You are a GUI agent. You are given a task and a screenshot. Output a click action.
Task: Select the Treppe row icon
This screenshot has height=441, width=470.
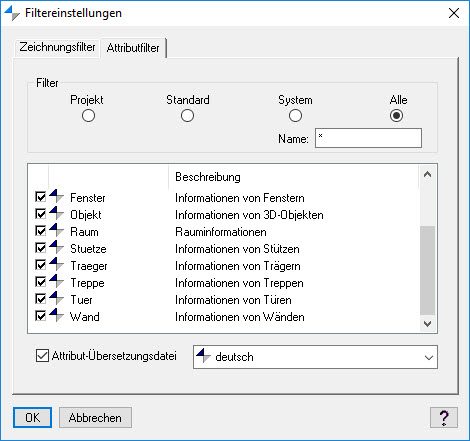(x=57, y=281)
